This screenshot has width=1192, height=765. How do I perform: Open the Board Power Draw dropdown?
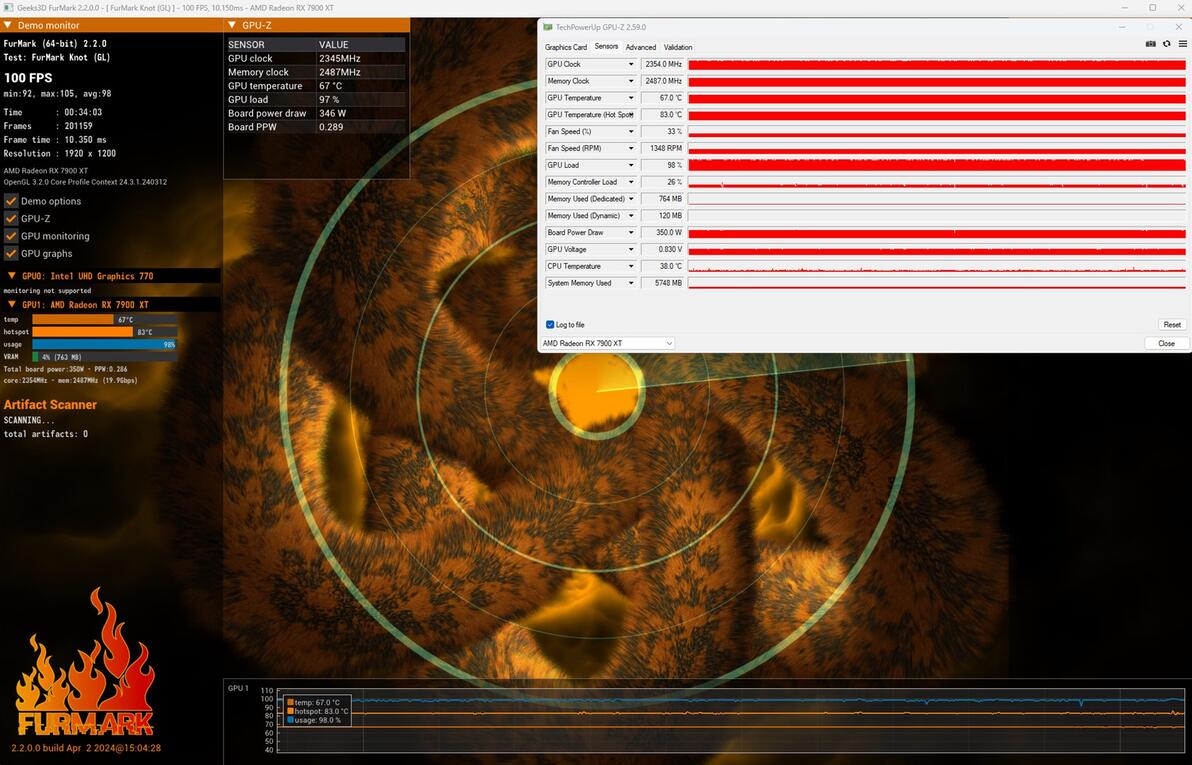pos(630,233)
